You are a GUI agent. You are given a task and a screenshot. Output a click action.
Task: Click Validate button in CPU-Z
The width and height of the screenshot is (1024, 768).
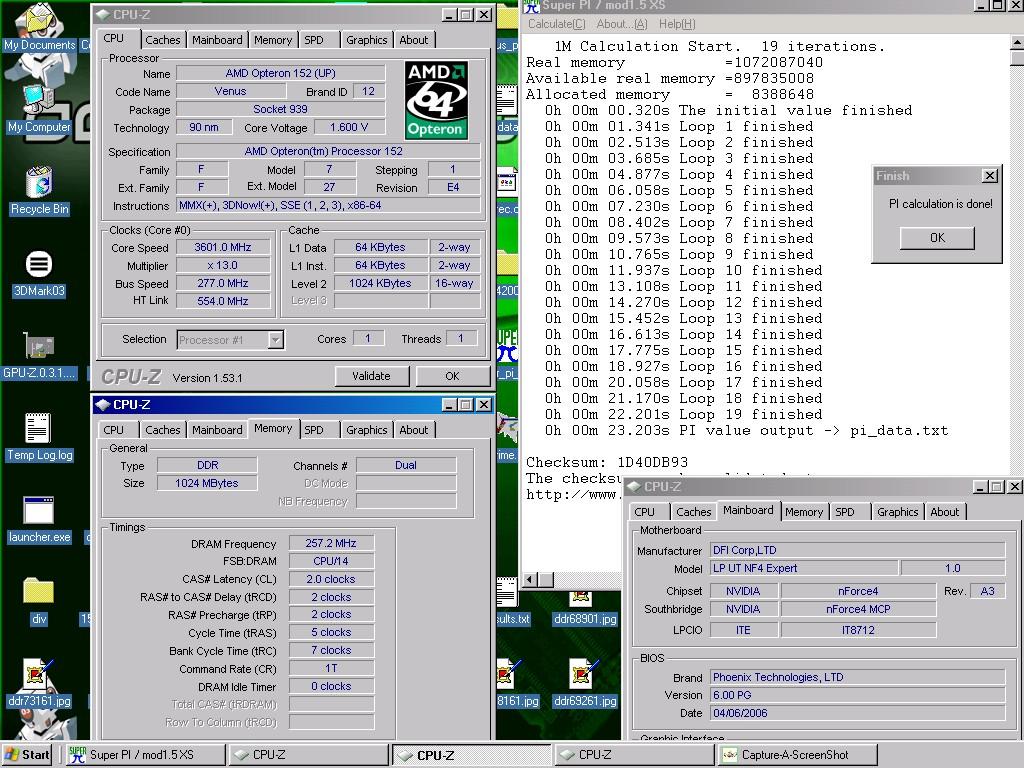click(x=372, y=376)
